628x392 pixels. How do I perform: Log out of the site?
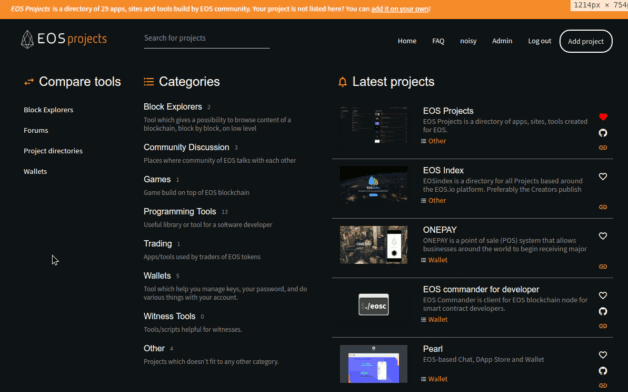point(539,41)
